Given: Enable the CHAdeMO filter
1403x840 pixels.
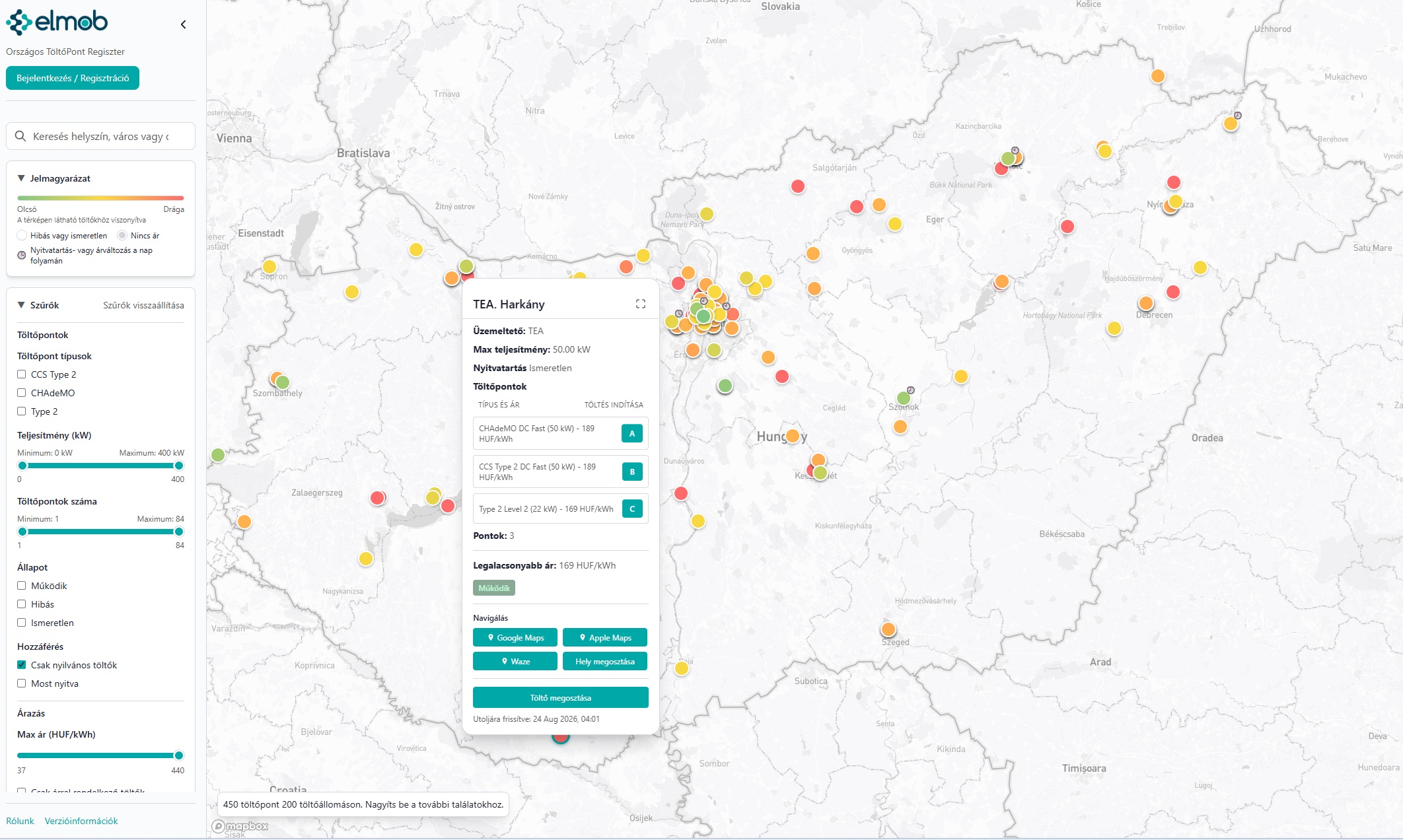Looking at the screenshot, I should point(22,393).
